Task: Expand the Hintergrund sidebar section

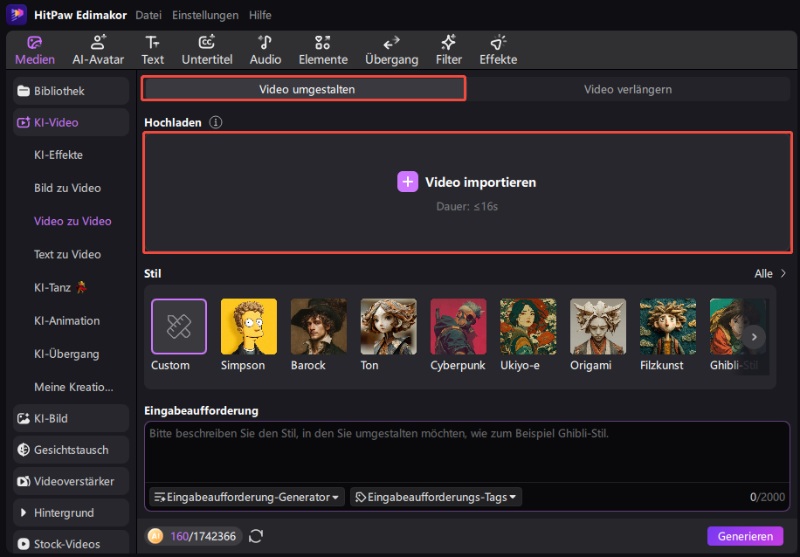Action: coord(70,513)
